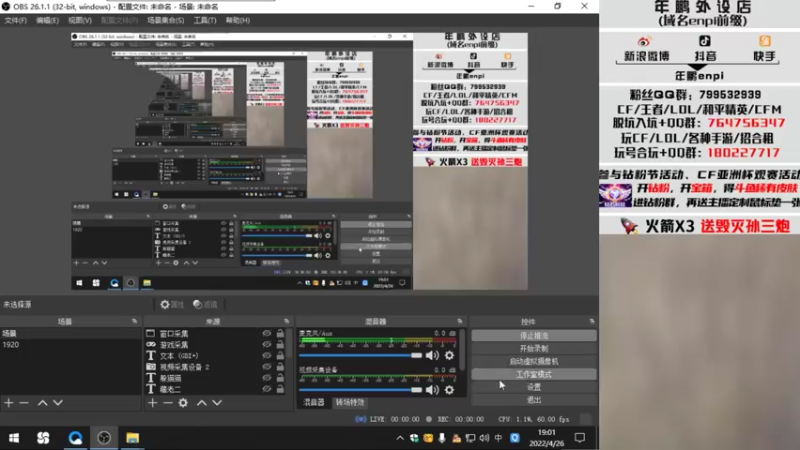Toggle the lock of 游戏采集 source
The width and height of the screenshot is (800, 450).
[280, 344]
